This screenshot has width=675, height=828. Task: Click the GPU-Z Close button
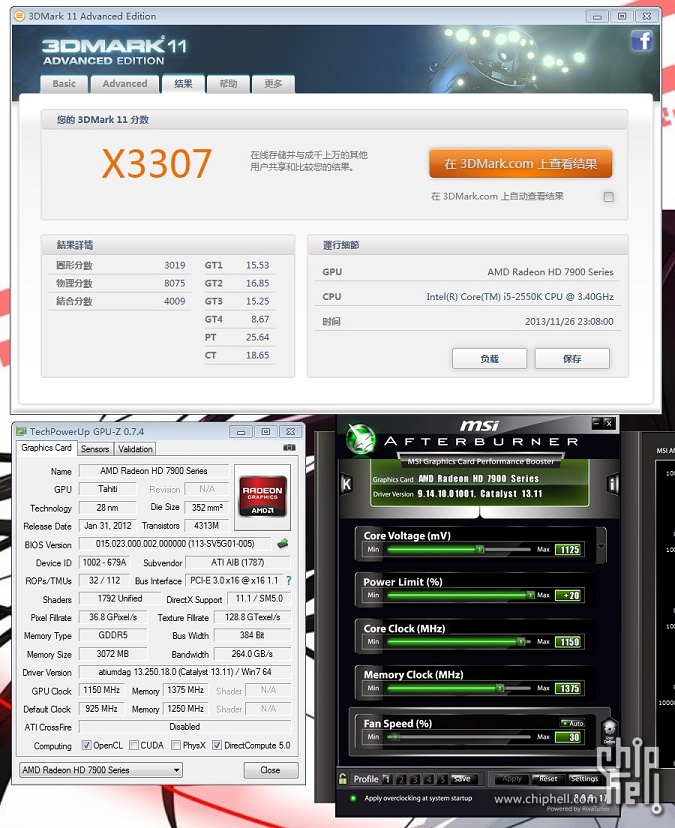pyautogui.click(x=270, y=770)
